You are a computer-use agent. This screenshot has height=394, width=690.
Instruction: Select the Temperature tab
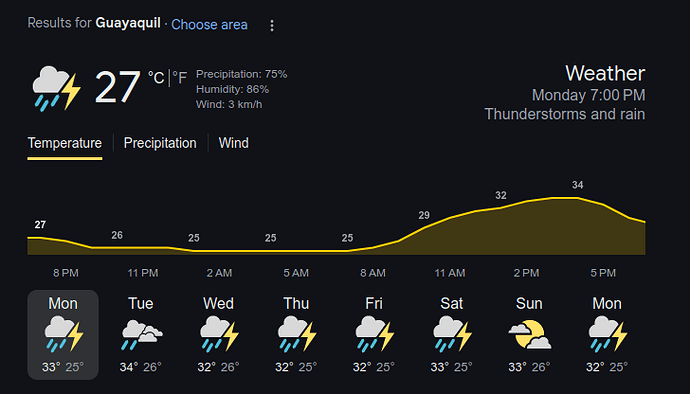pos(65,143)
